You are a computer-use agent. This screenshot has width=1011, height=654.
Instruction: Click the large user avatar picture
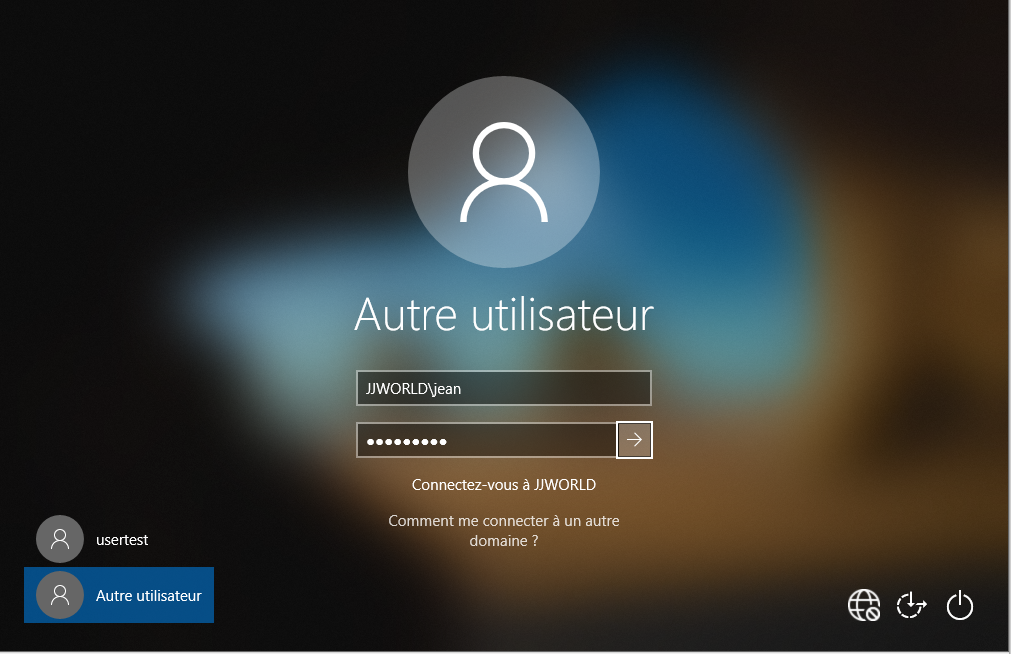tap(504, 172)
